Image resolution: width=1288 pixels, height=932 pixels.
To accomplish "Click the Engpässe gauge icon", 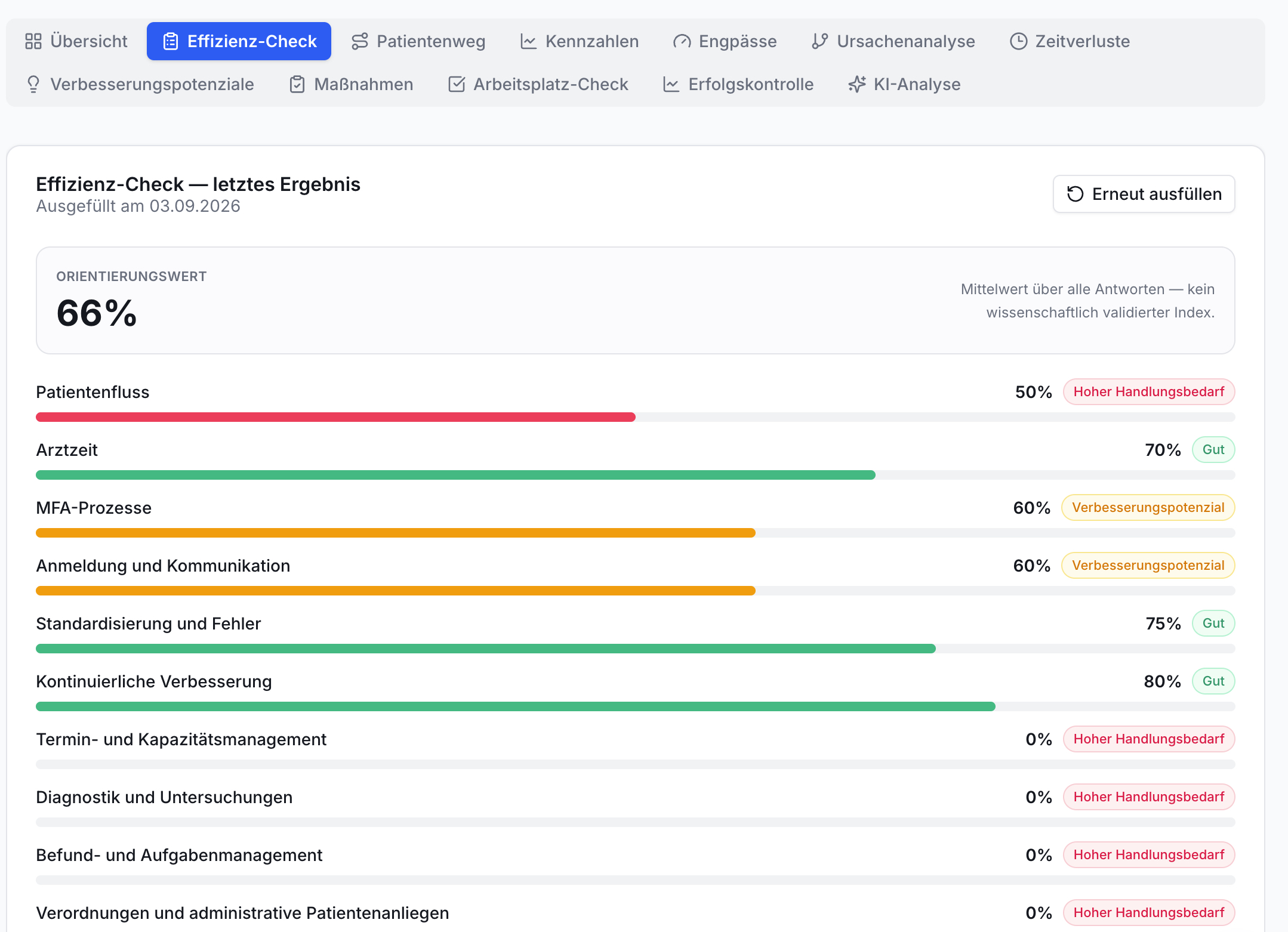I will pos(682,41).
